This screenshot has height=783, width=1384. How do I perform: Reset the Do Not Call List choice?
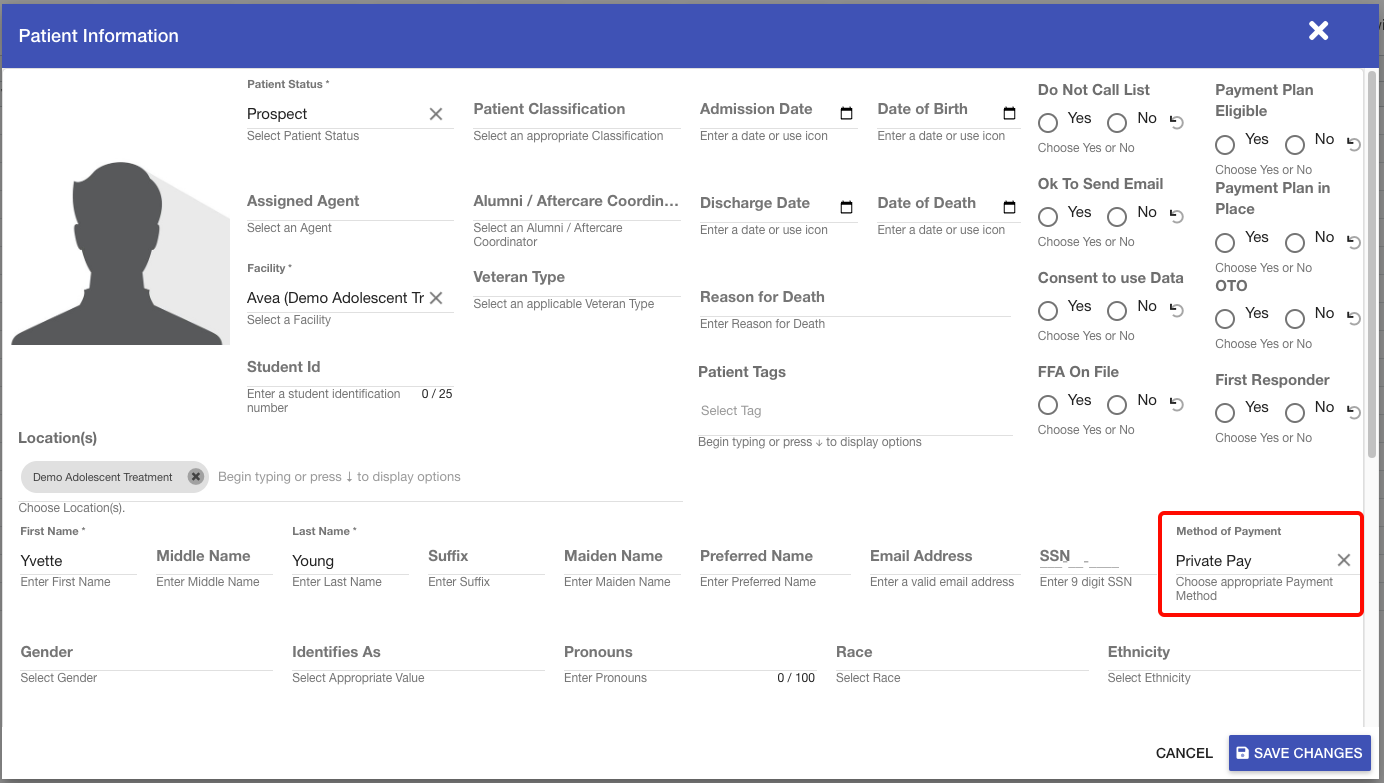tap(1177, 122)
